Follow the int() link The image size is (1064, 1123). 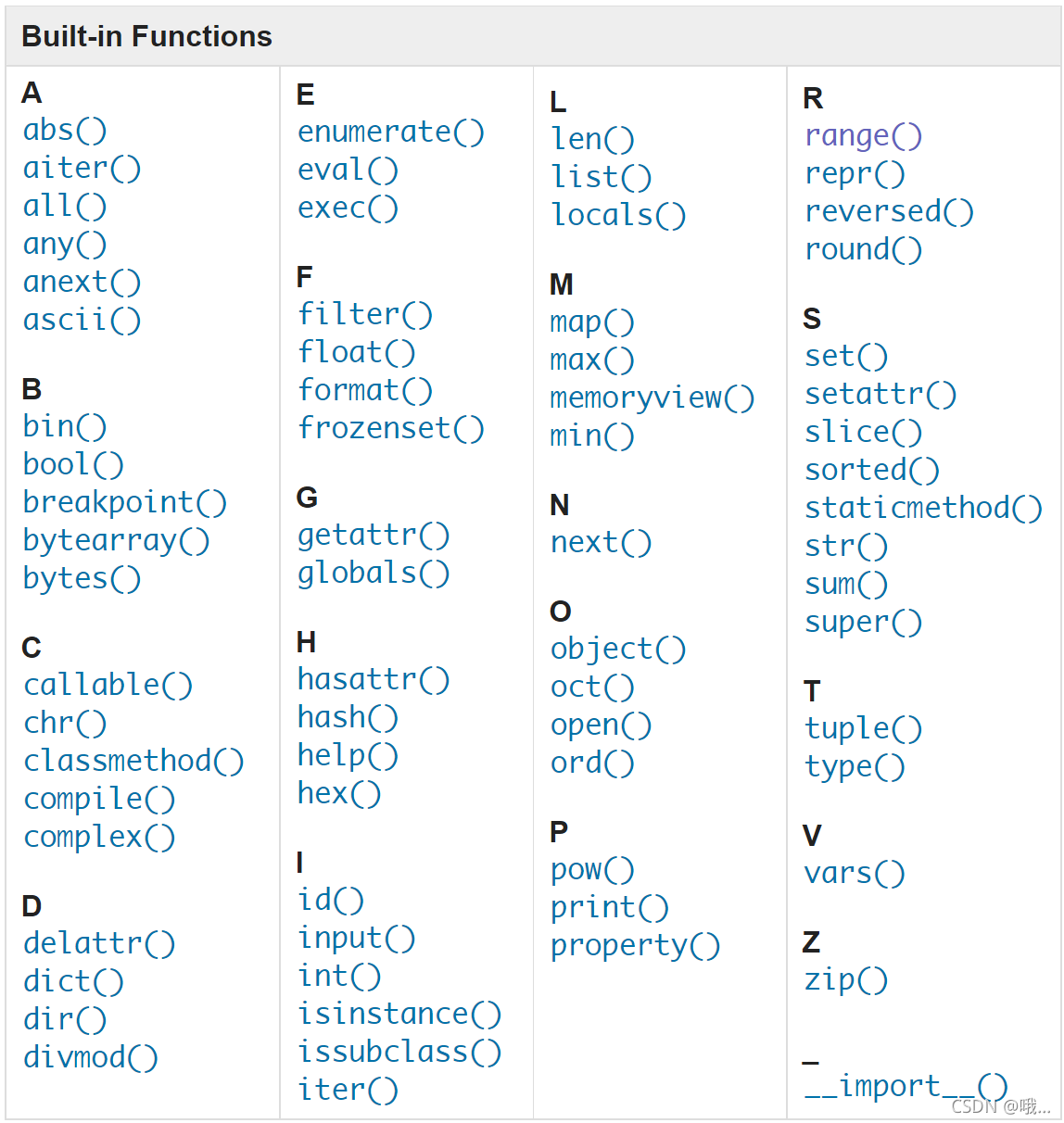pos(339,977)
